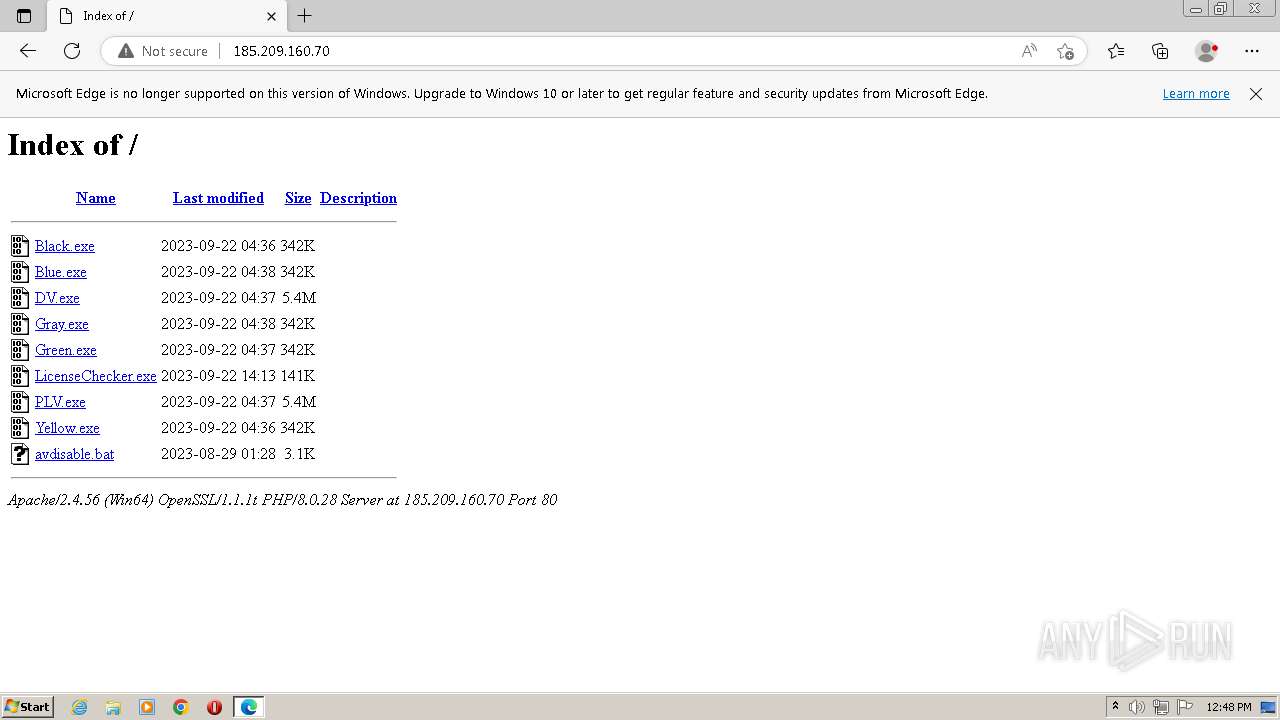This screenshot has width=1280, height=720.
Task: Open File Explorer from taskbar
Action: [x=113, y=707]
